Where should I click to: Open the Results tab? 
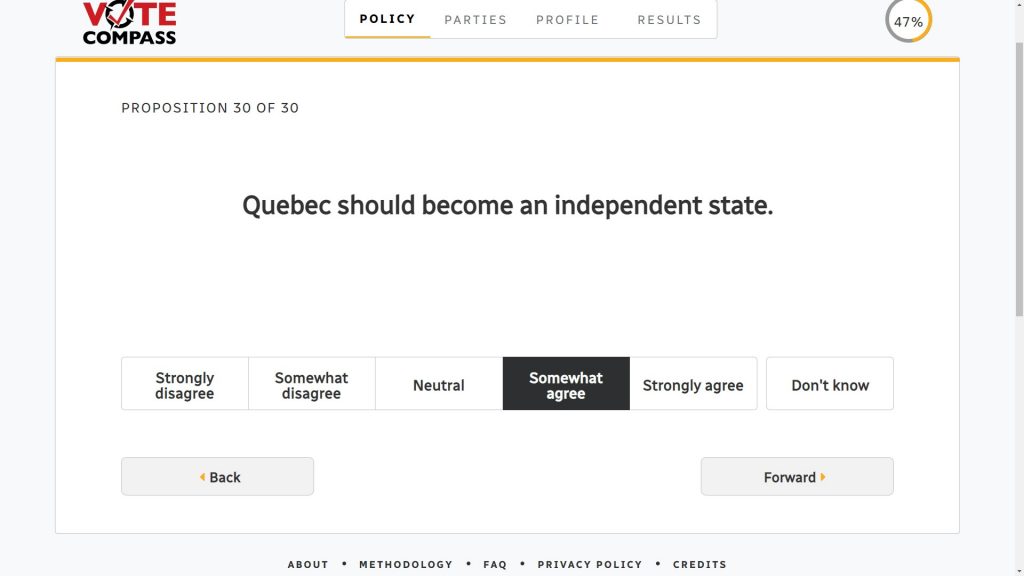pyautogui.click(x=669, y=19)
